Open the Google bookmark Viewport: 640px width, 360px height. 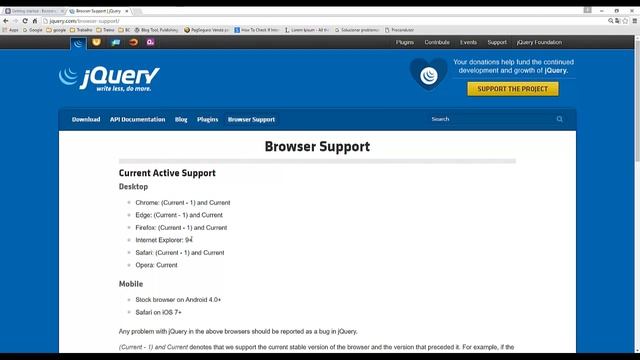33,30
